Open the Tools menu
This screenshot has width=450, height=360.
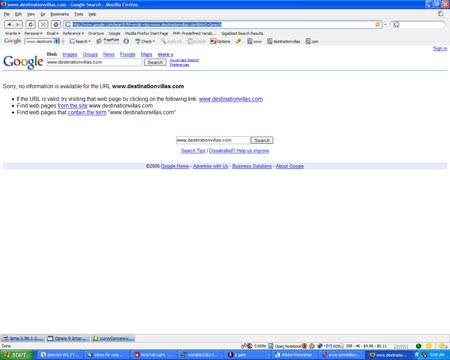click(x=79, y=14)
